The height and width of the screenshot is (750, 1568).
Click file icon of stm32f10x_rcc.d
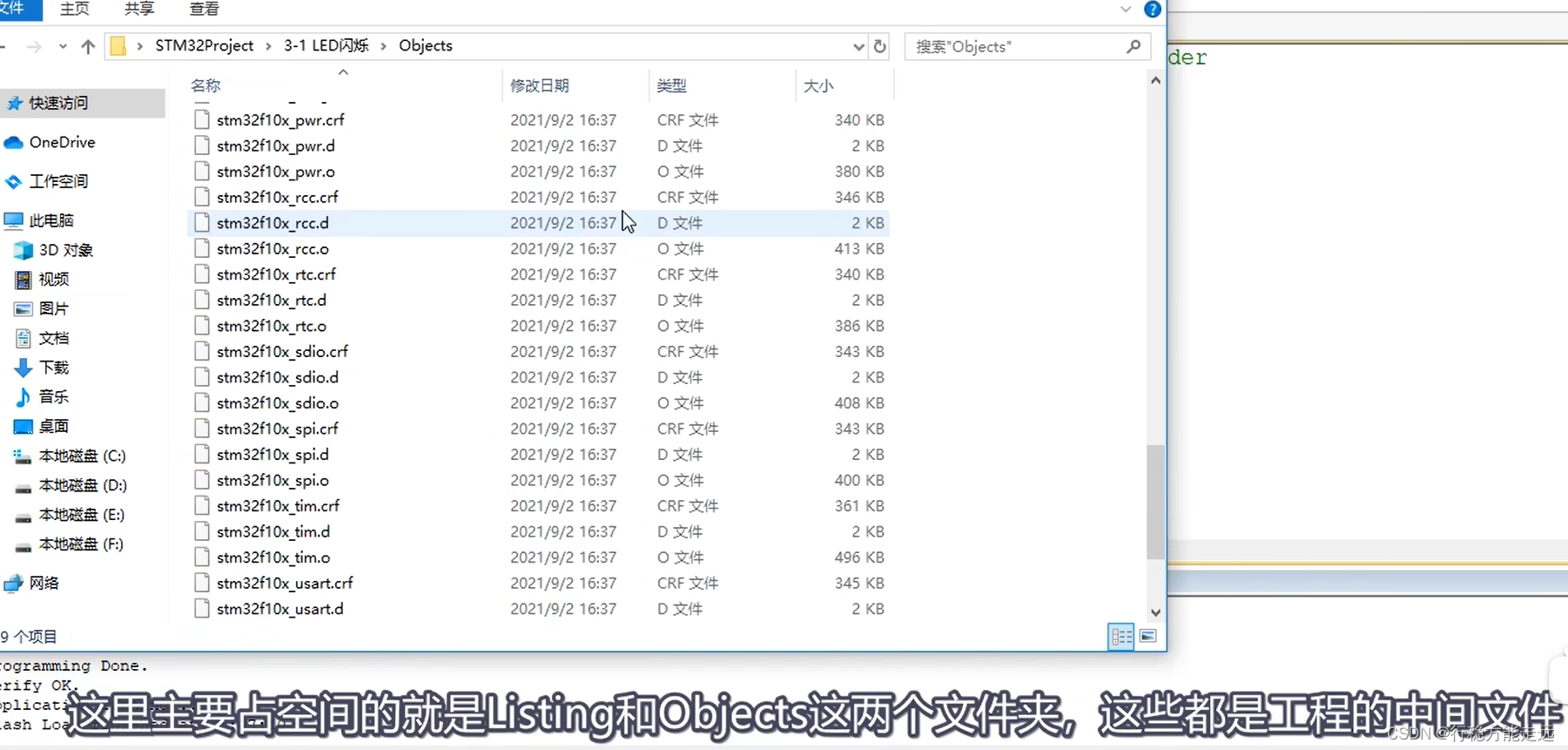pos(202,222)
